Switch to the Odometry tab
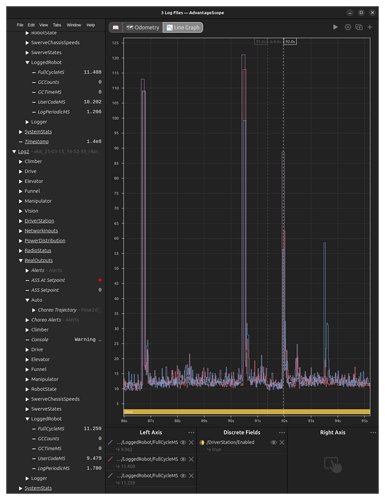The width and height of the screenshot is (385, 500). point(143,27)
